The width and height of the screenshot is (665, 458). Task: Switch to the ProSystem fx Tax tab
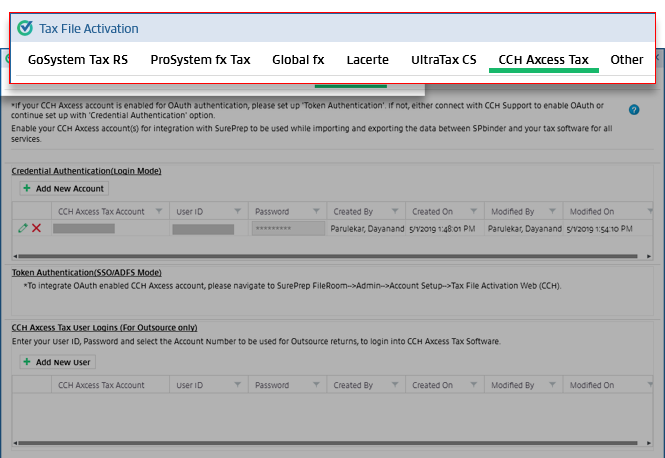[x=200, y=60]
